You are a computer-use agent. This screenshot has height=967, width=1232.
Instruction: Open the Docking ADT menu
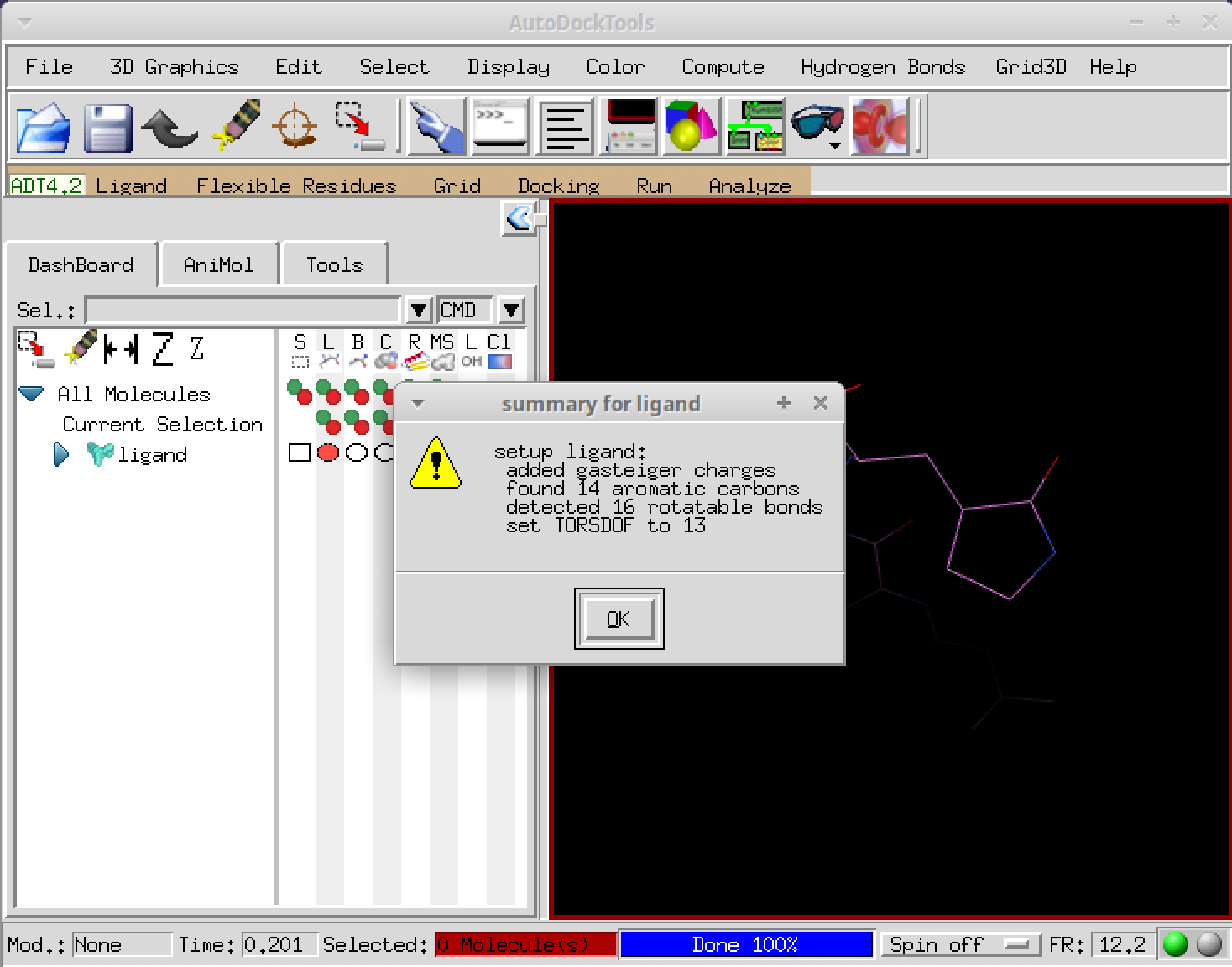[559, 186]
